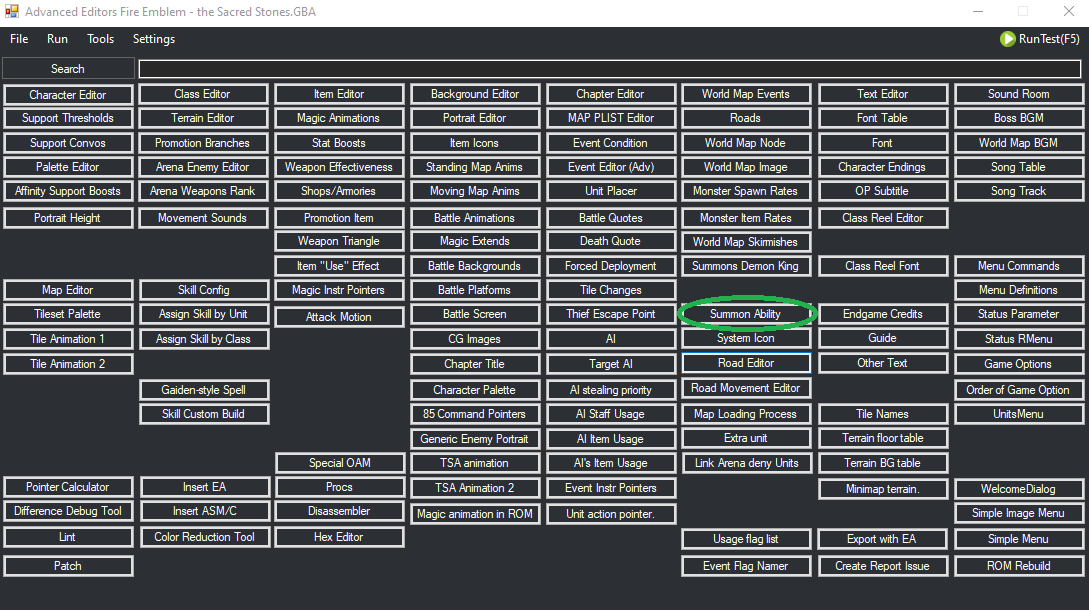1089x610 pixels.
Task: Open the Sound Room
Action: (x=1018, y=94)
